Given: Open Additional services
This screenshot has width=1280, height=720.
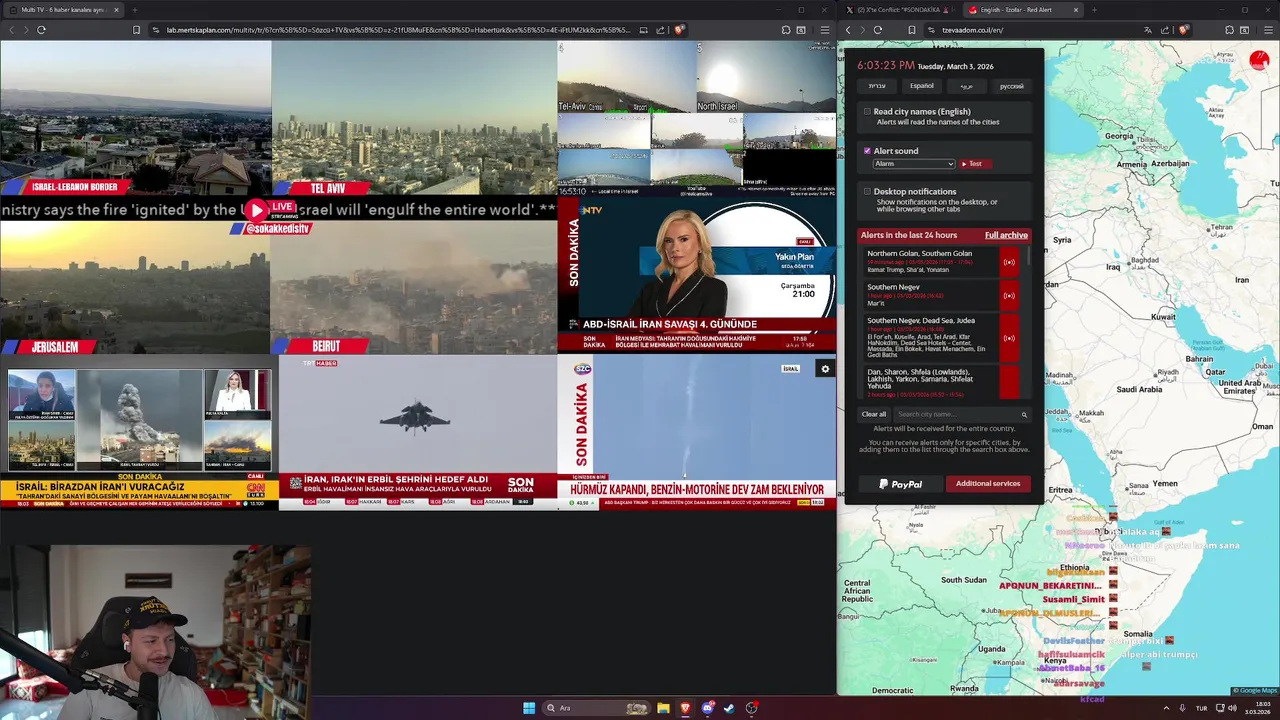Looking at the screenshot, I should coord(988,484).
